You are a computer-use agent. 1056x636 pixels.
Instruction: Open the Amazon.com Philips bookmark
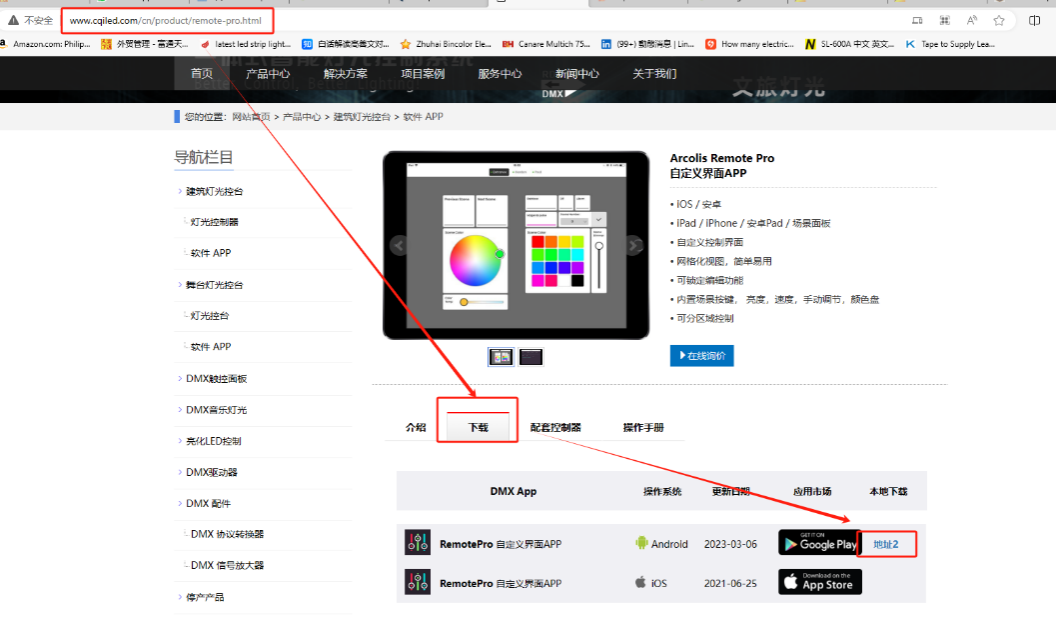pos(44,44)
